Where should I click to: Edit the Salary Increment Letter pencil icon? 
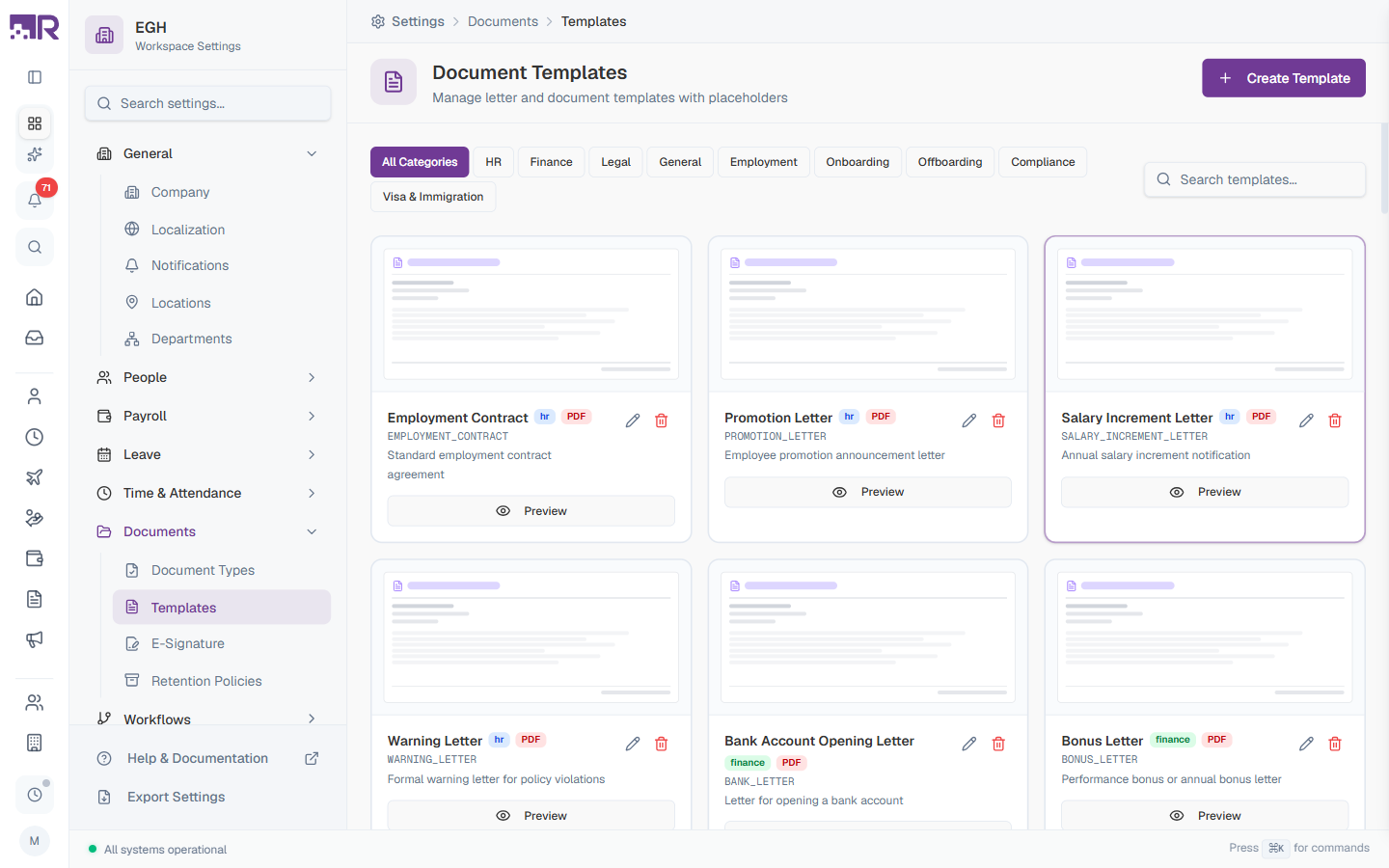(x=1306, y=420)
